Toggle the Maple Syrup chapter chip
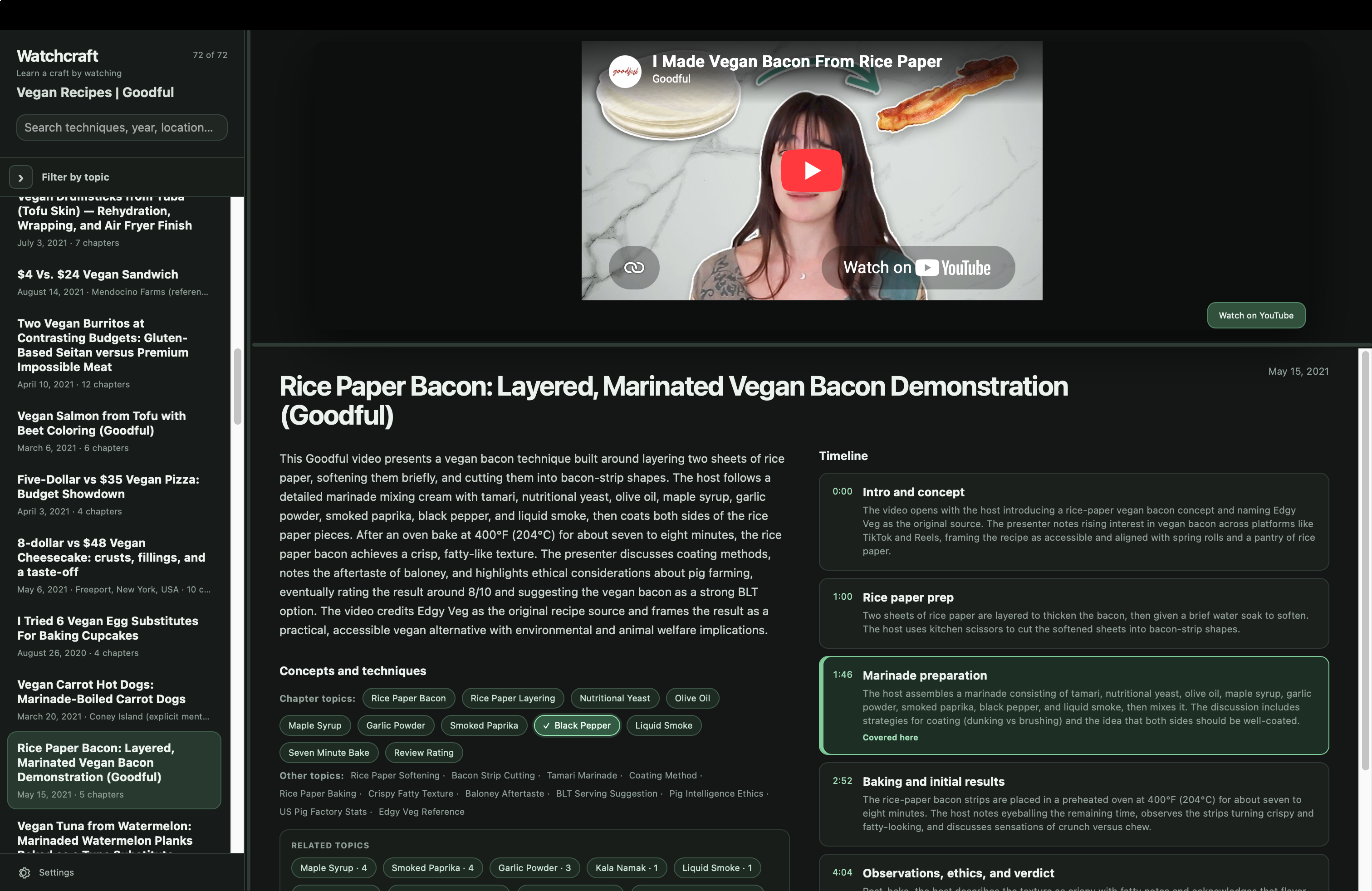1372x891 pixels. pyautogui.click(x=315, y=725)
